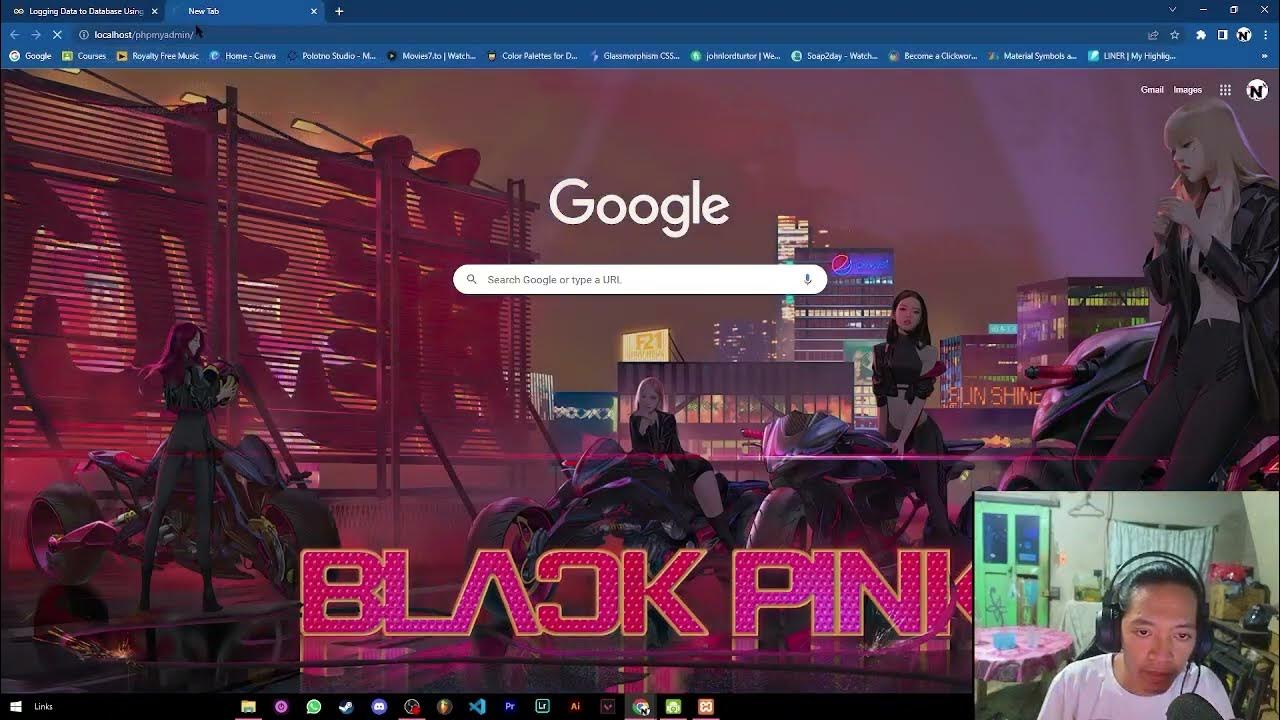1280x720 pixels.
Task: Open the Royalty Free Music bookmark folder
Action: [x=158, y=56]
